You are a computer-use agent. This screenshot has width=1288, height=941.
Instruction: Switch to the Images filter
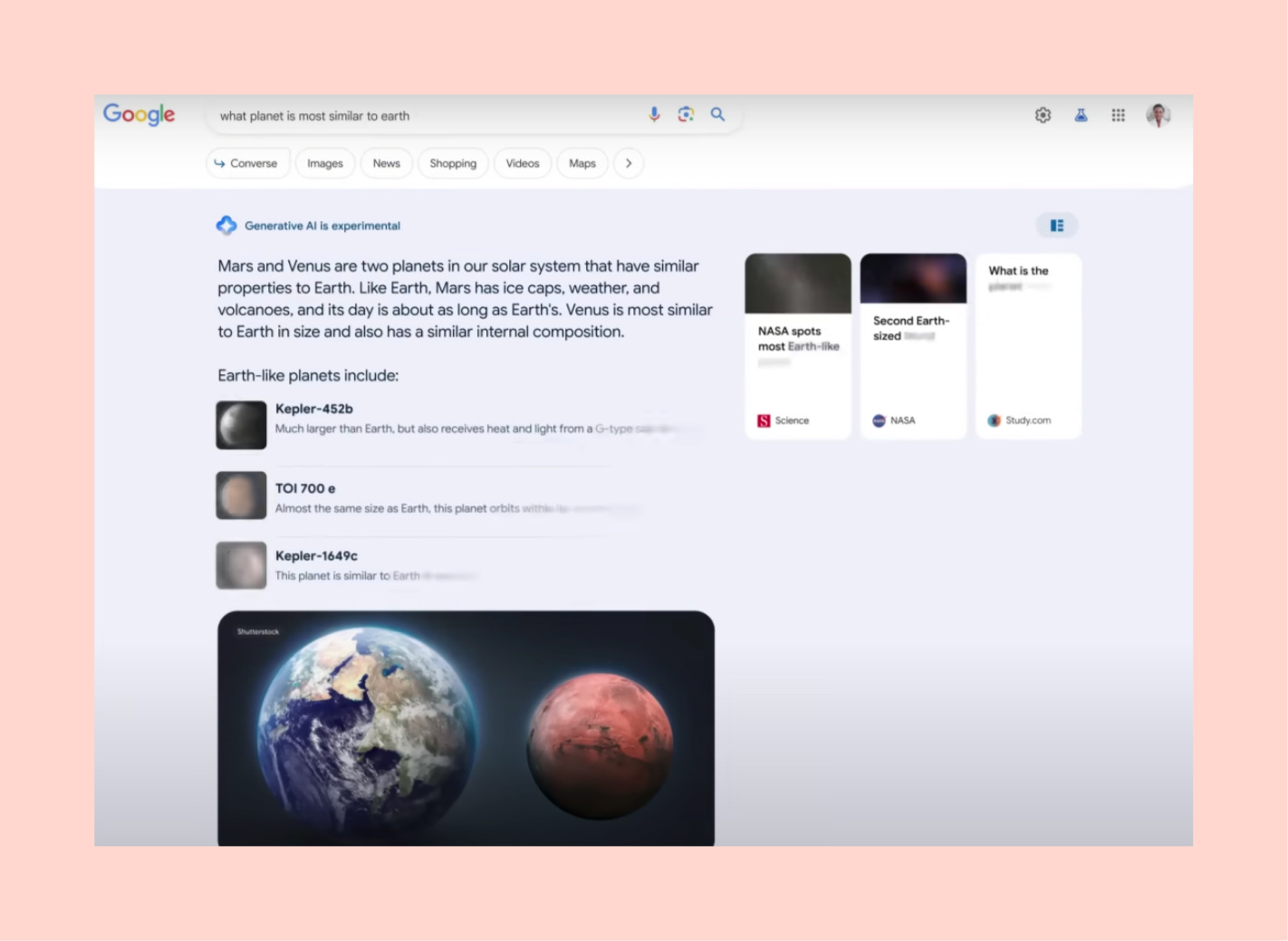pyautogui.click(x=325, y=163)
